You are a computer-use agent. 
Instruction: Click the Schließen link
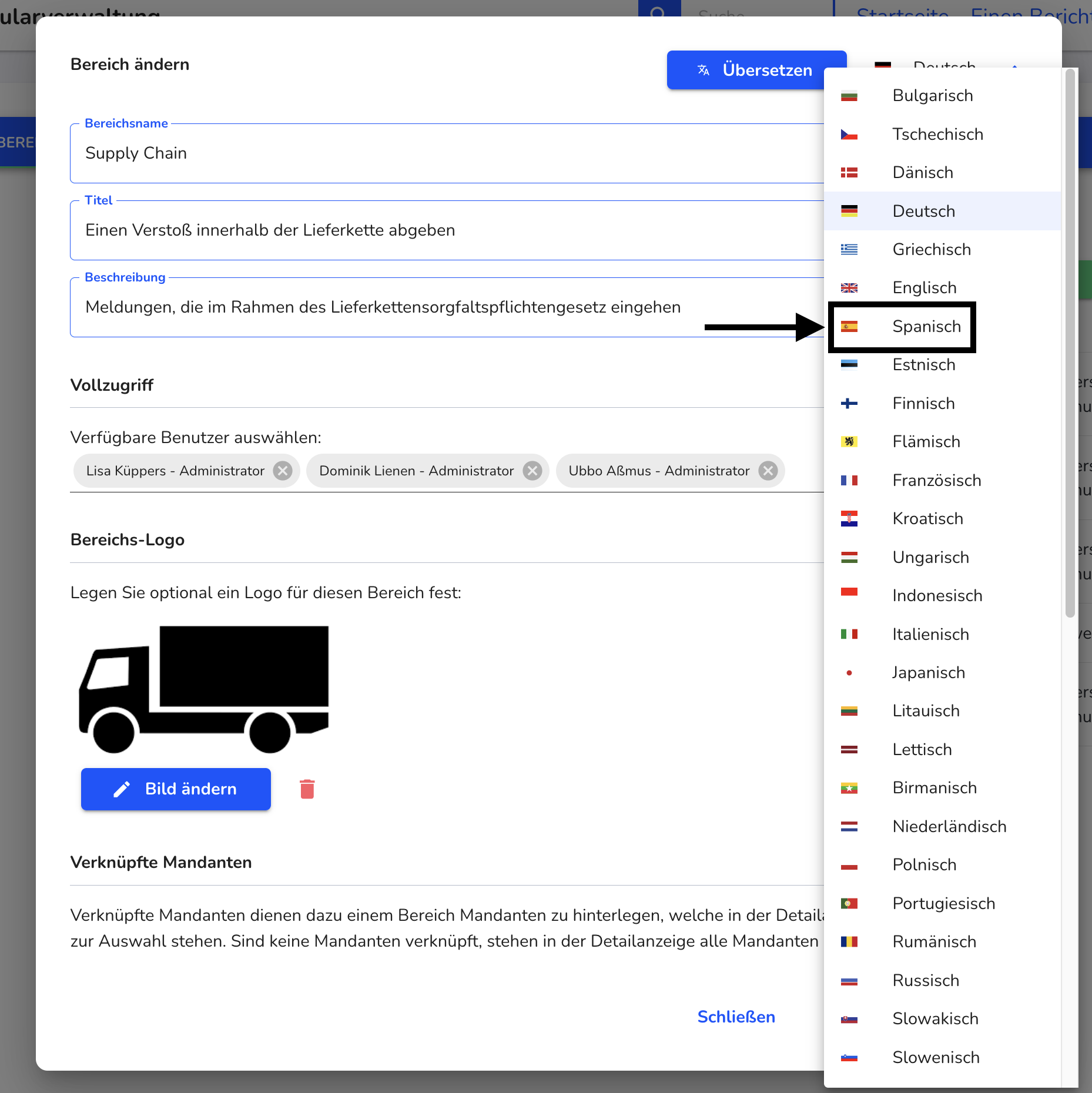[736, 1017]
